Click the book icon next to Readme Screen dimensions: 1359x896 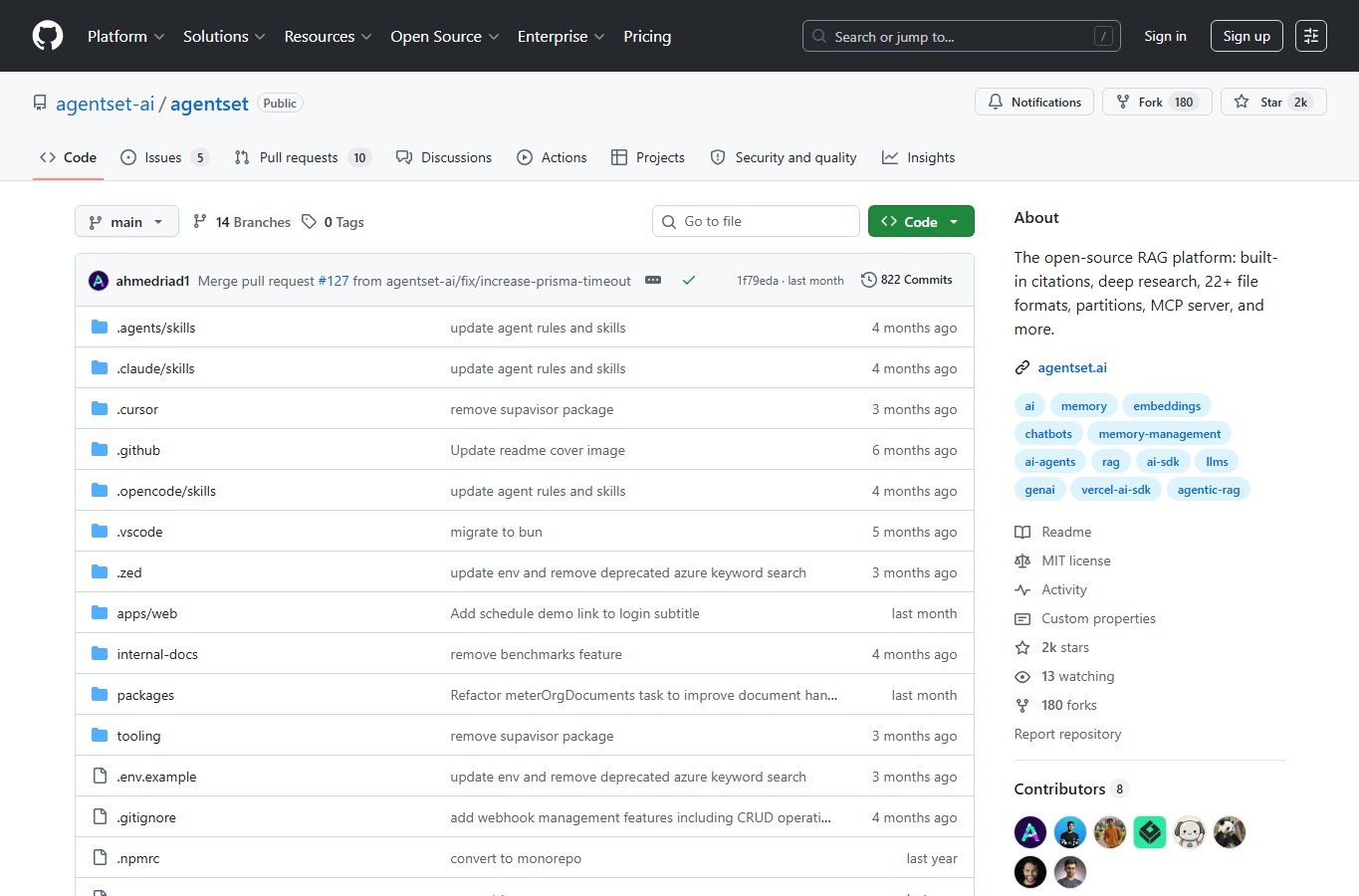1022,532
